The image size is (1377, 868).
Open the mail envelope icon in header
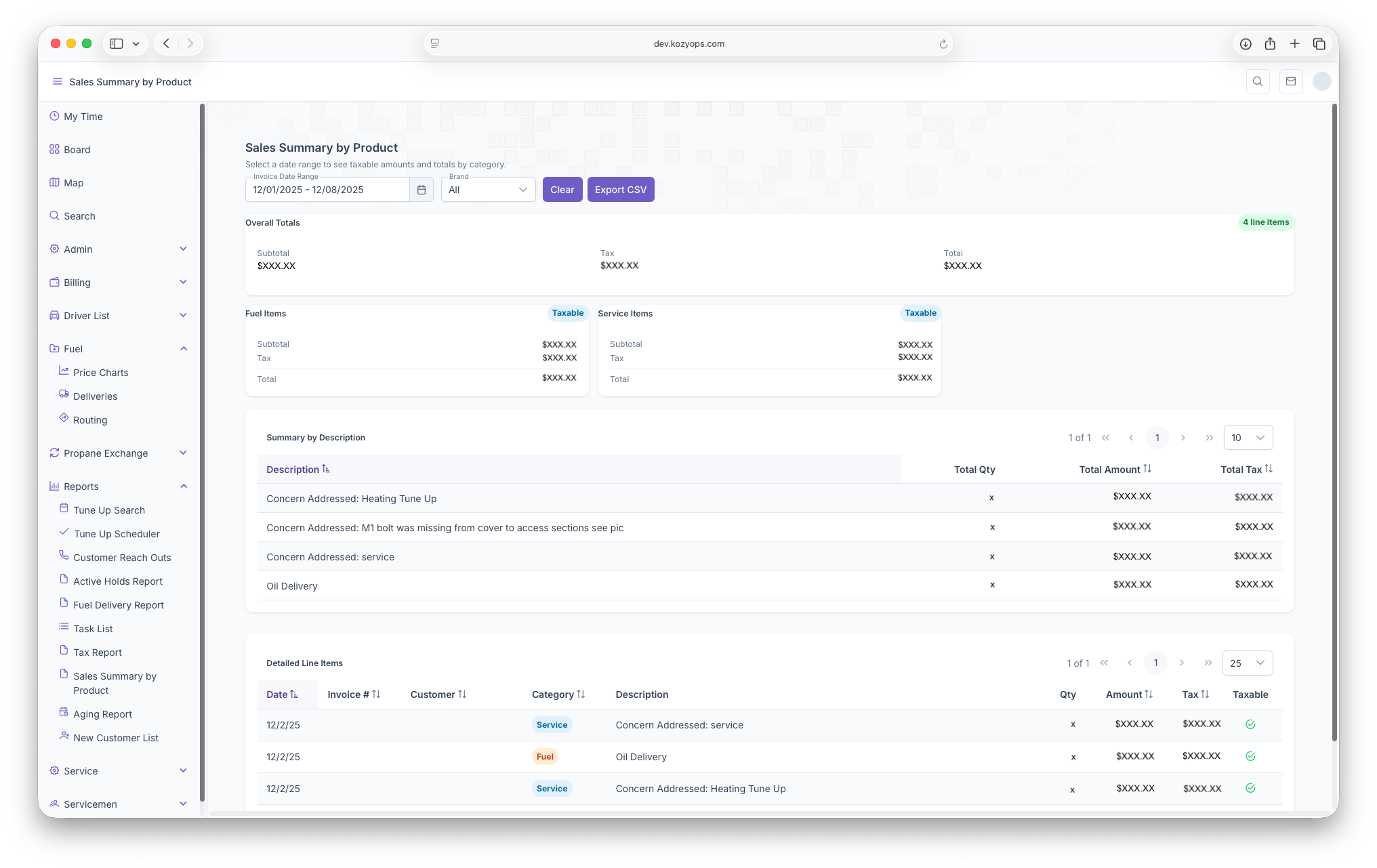1291,81
